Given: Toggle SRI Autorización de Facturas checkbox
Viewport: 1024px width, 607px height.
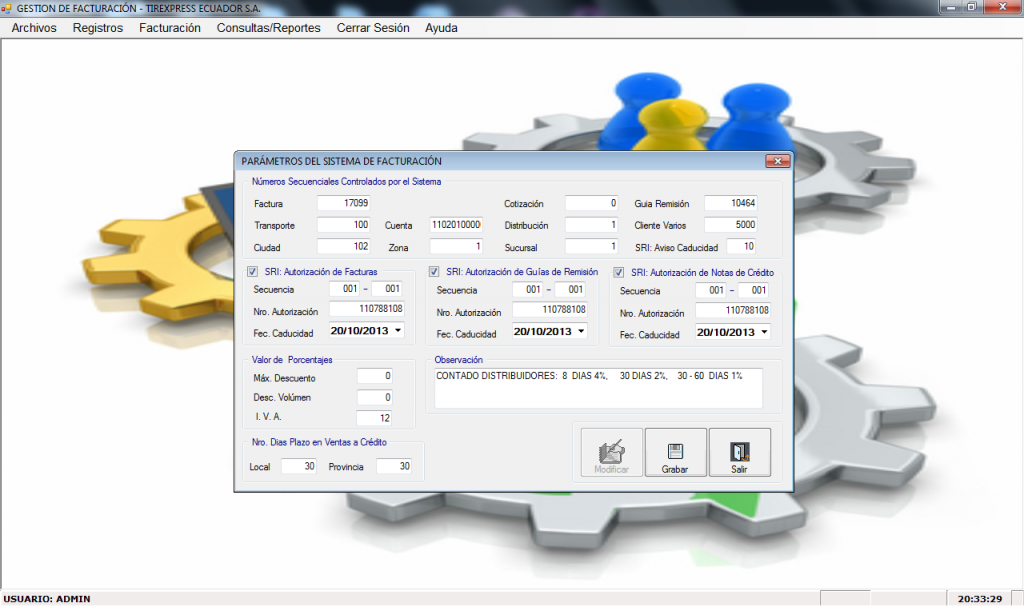Looking at the screenshot, I should [x=253, y=272].
